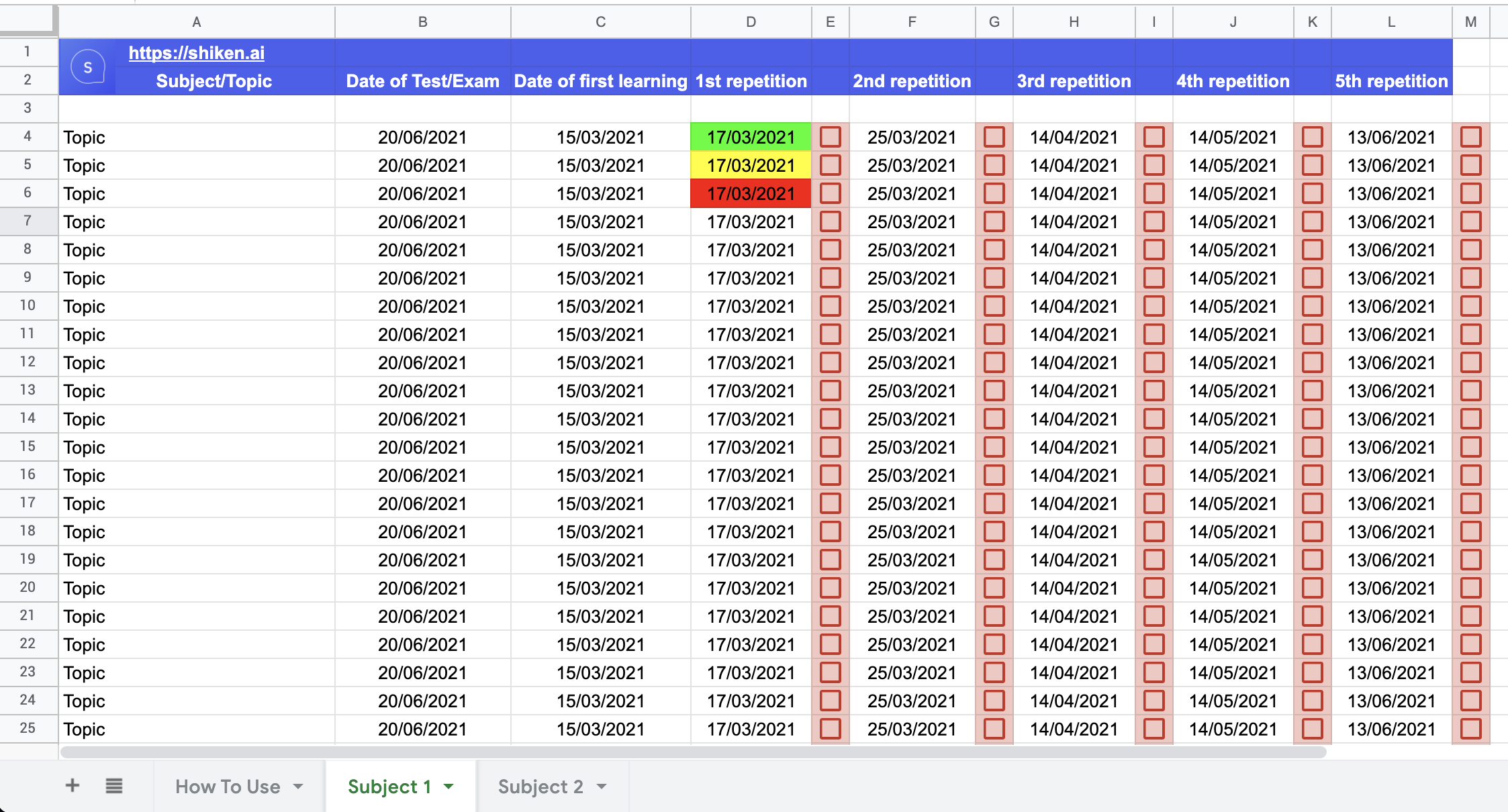Open the Subject 2 tab menu arrow
This screenshot has height=812, width=1508.
[x=602, y=786]
